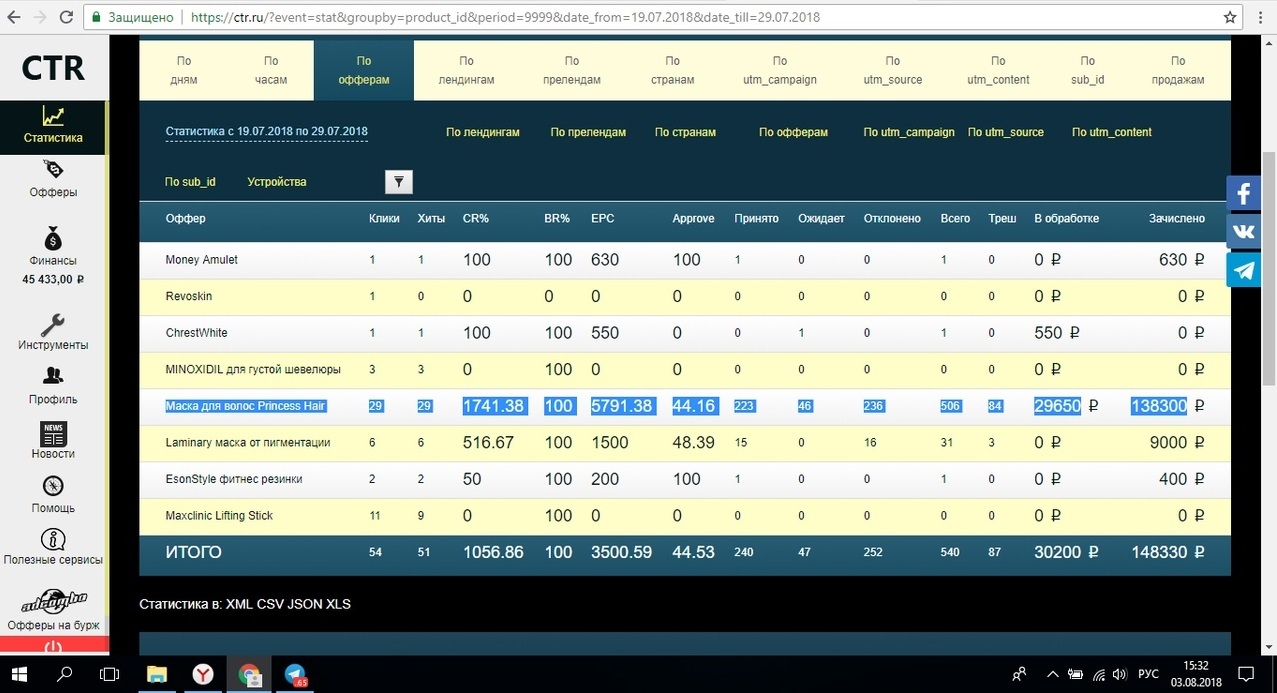Open File Explorer from the taskbar
1277x693 pixels.
[157, 674]
